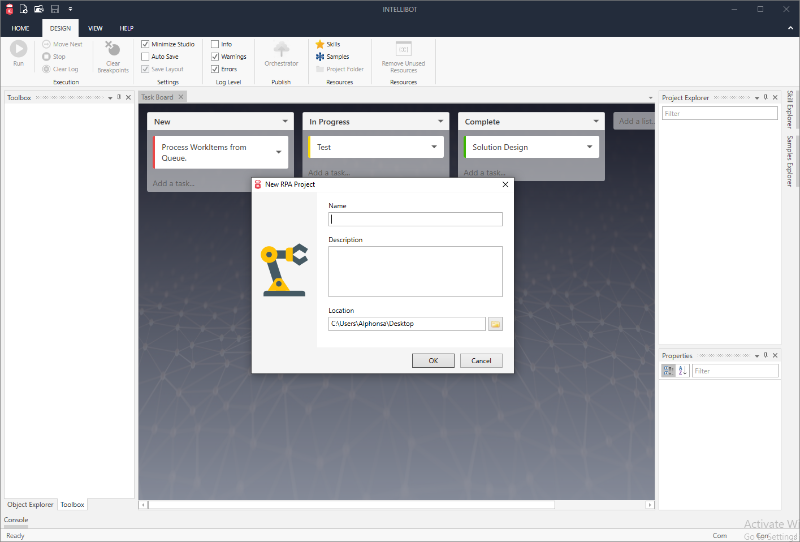Open the Solution Design task dropdown
The image size is (800, 542).
[x=590, y=147]
